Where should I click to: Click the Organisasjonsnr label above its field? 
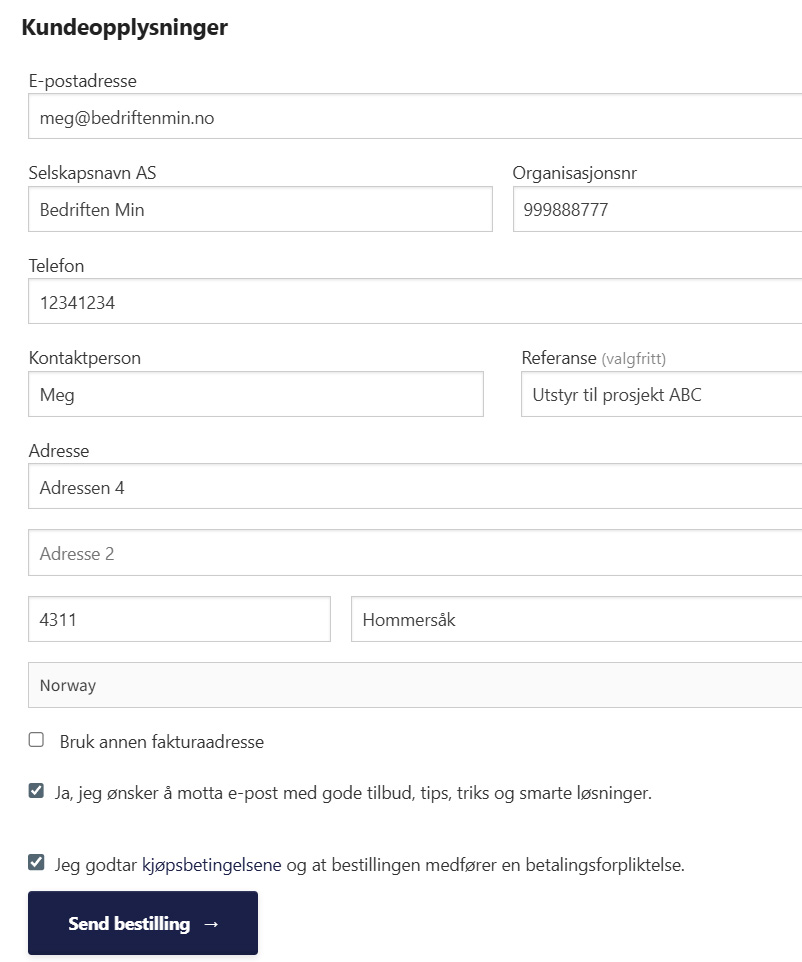click(x=575, y=173)
